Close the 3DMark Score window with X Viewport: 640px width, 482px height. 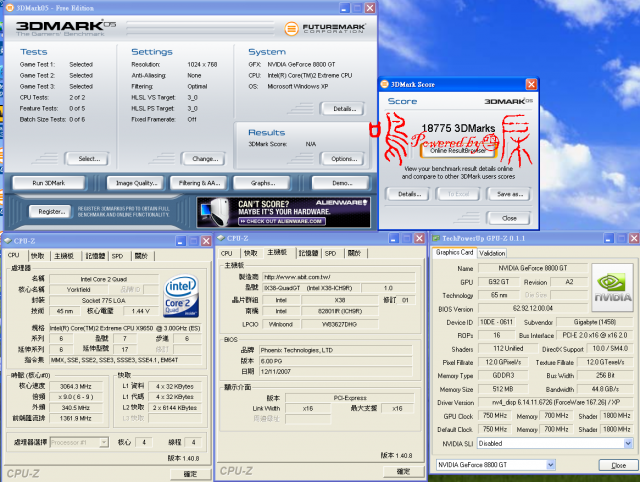click(x=531, y=84)
